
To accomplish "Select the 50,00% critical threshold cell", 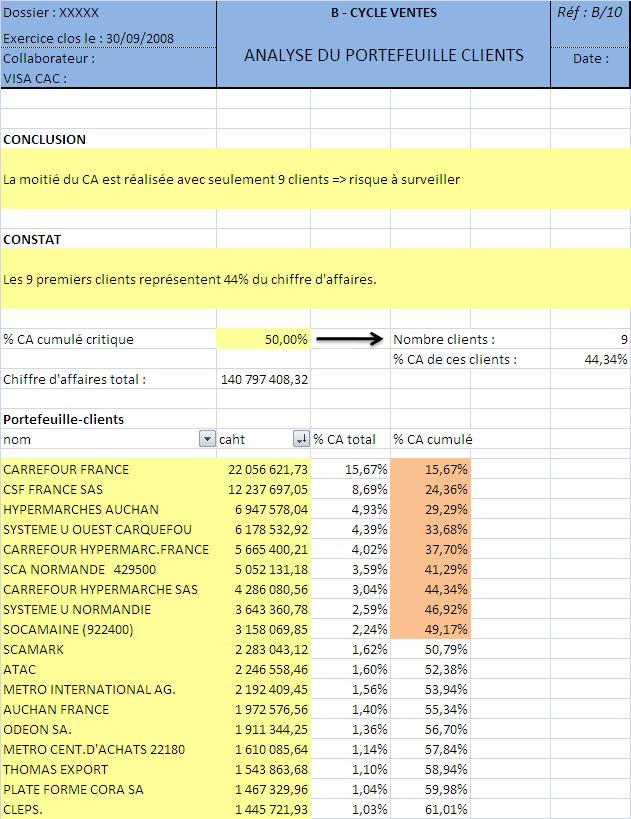I will click(264, 340).
